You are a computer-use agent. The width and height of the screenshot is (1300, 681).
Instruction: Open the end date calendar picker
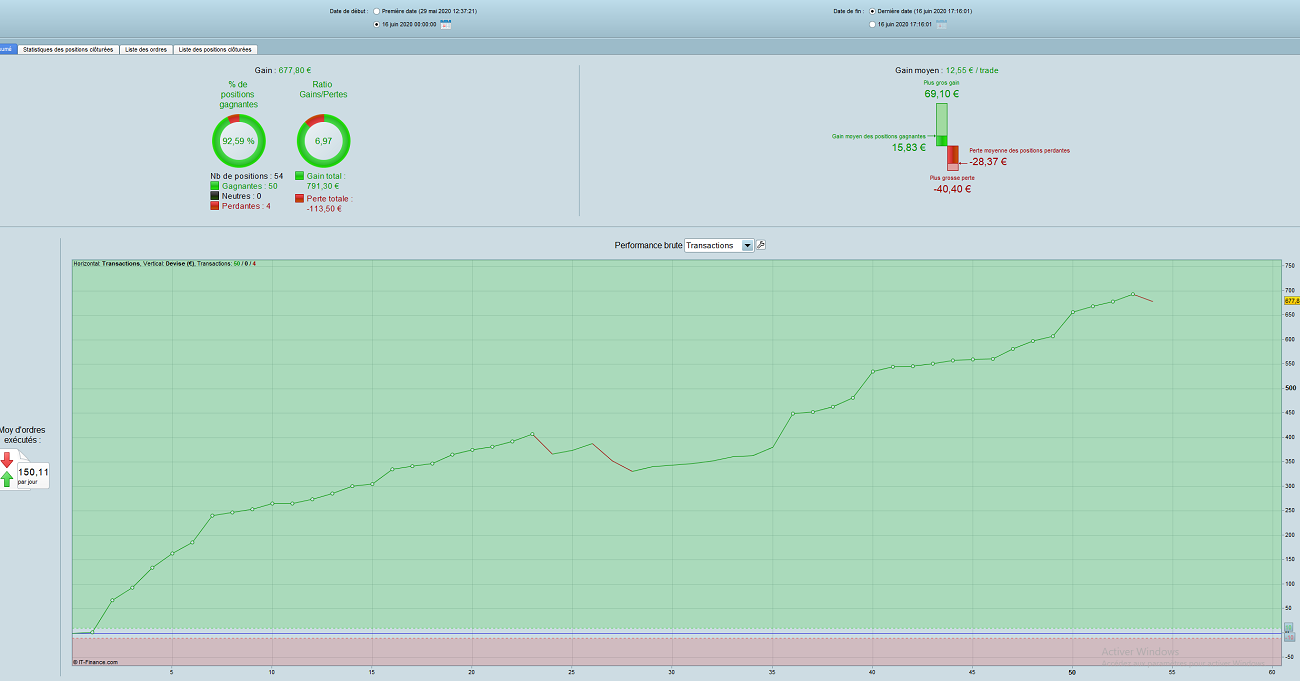942,24
